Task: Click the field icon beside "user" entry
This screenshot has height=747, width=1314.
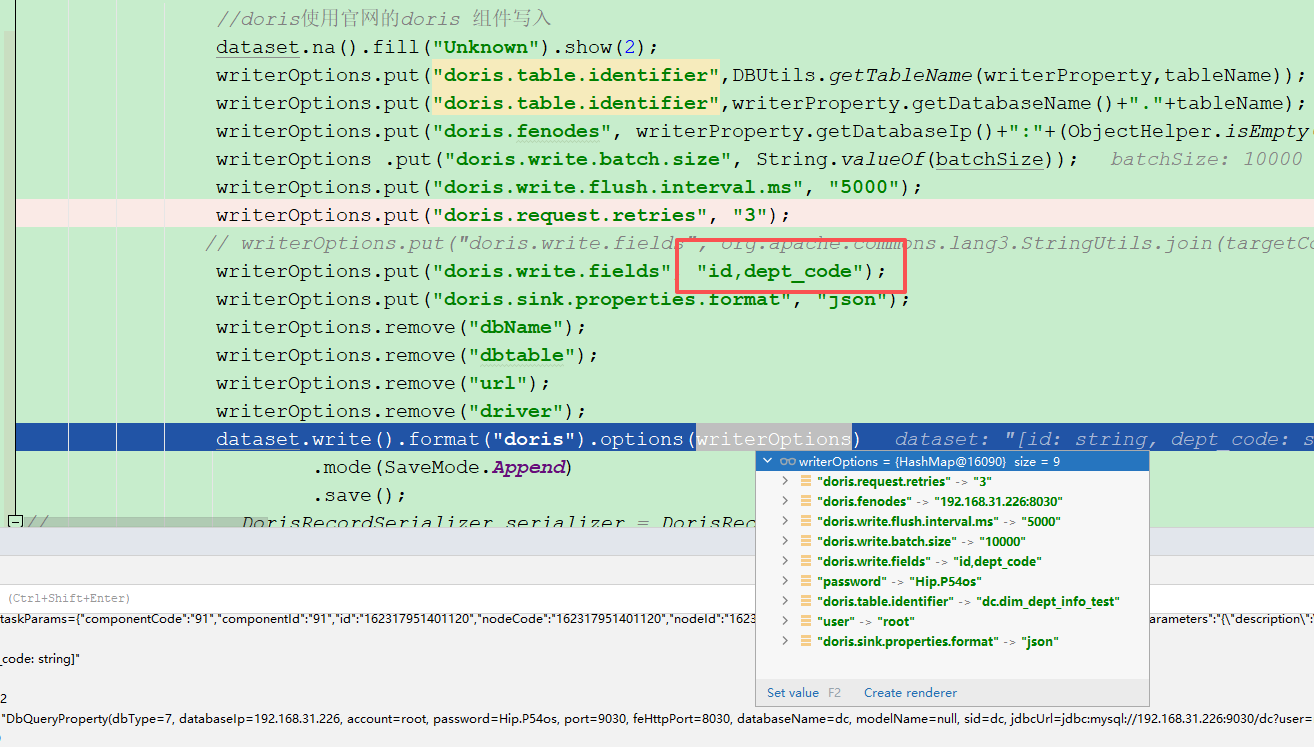Action: (x=806, y=621)
